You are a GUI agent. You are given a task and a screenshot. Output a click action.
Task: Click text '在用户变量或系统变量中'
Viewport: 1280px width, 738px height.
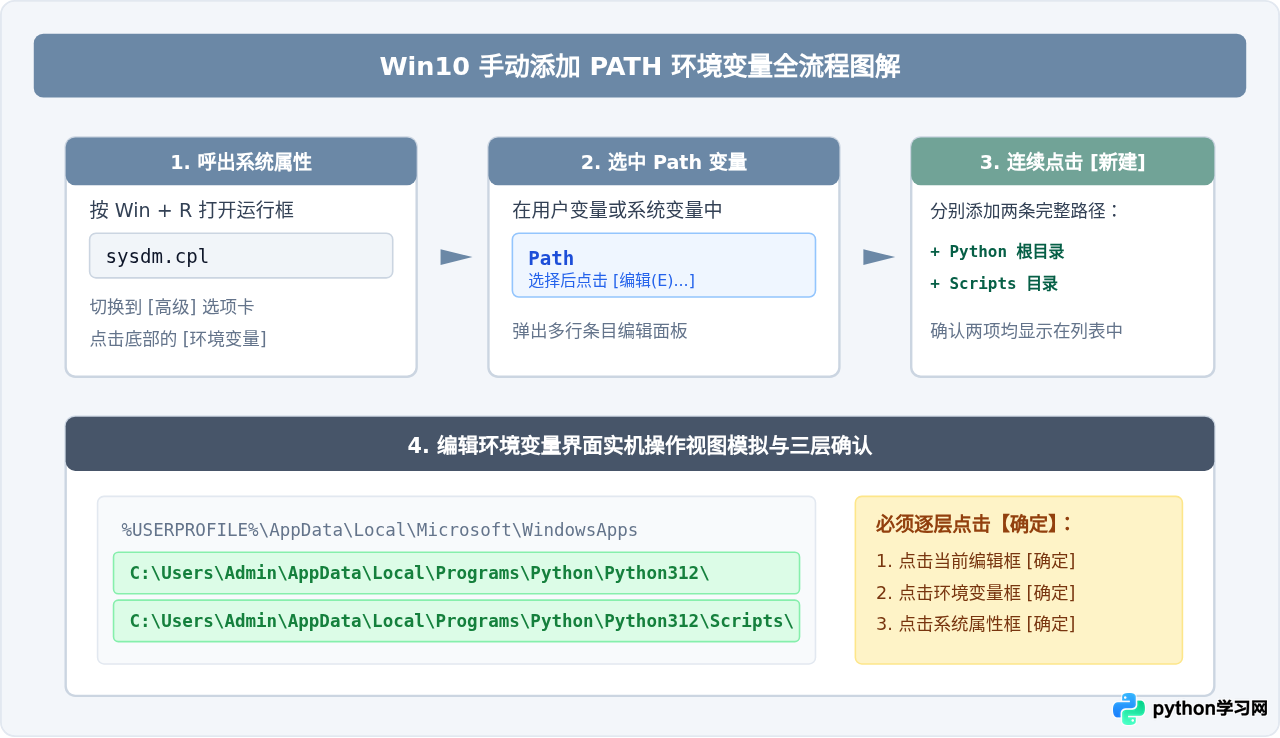[x=617, y=210]
